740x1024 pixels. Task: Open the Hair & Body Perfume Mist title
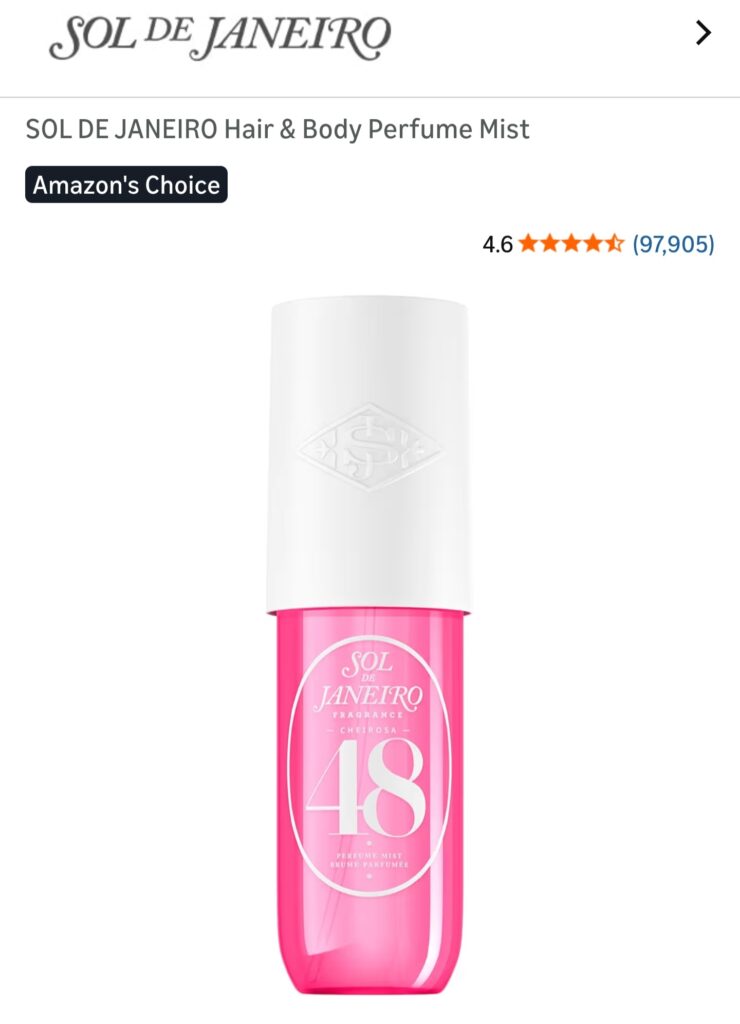coord(277,129)
